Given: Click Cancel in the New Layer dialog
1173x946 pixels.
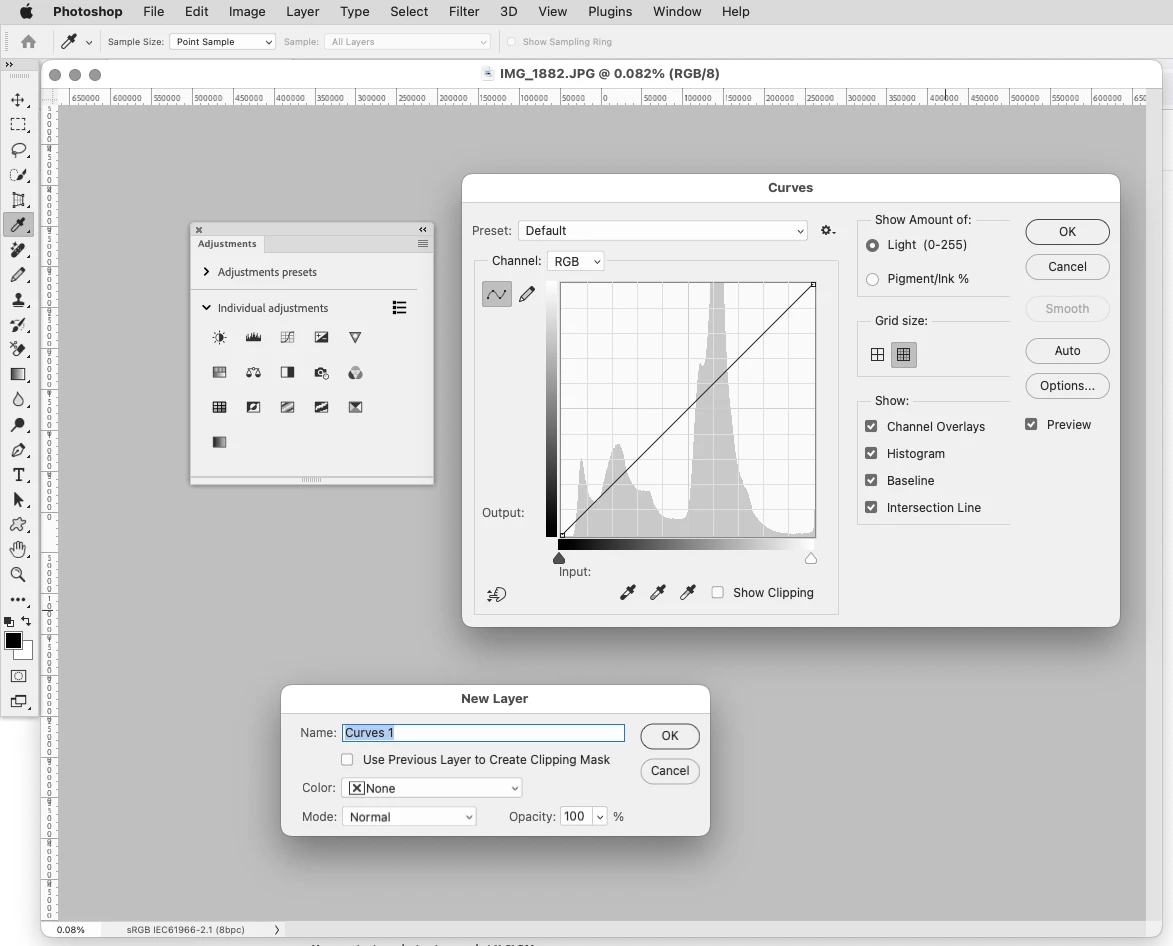Looking at the screenshot, I should (670, 771).
